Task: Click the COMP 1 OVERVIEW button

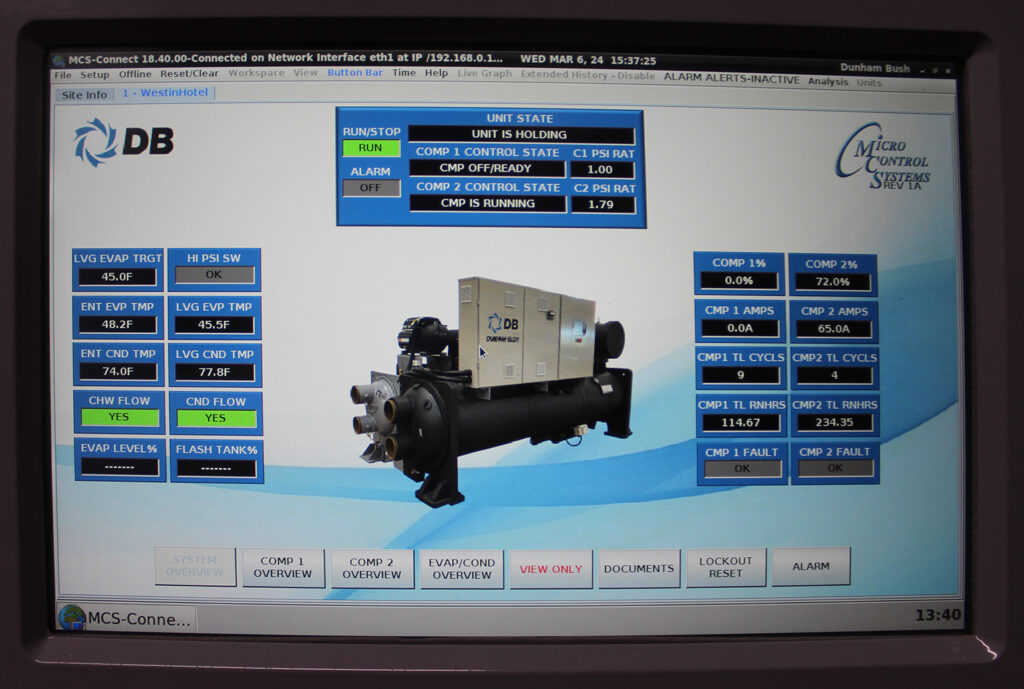Action: 283,568
